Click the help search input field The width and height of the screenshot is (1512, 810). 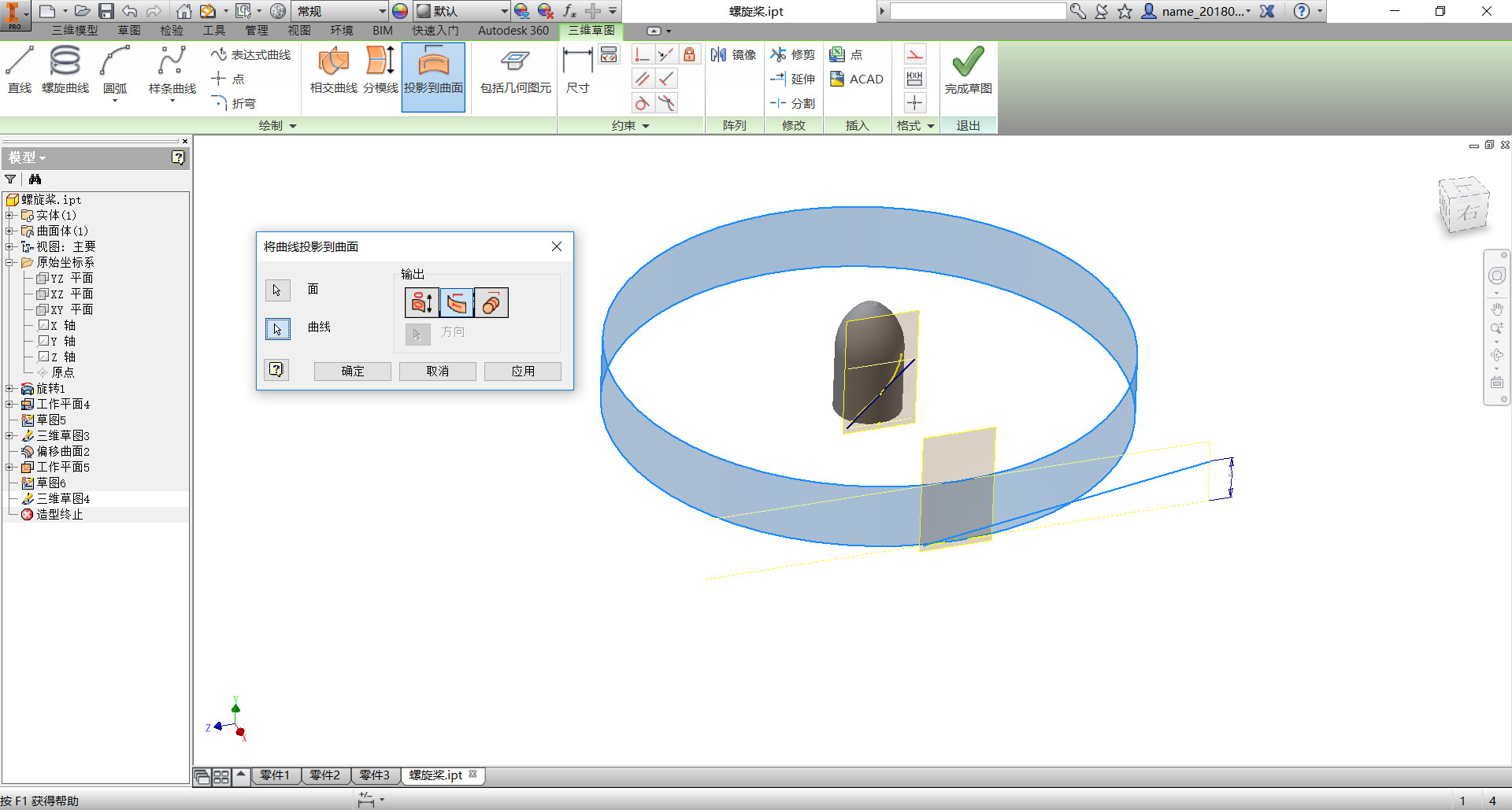[978, 11]
